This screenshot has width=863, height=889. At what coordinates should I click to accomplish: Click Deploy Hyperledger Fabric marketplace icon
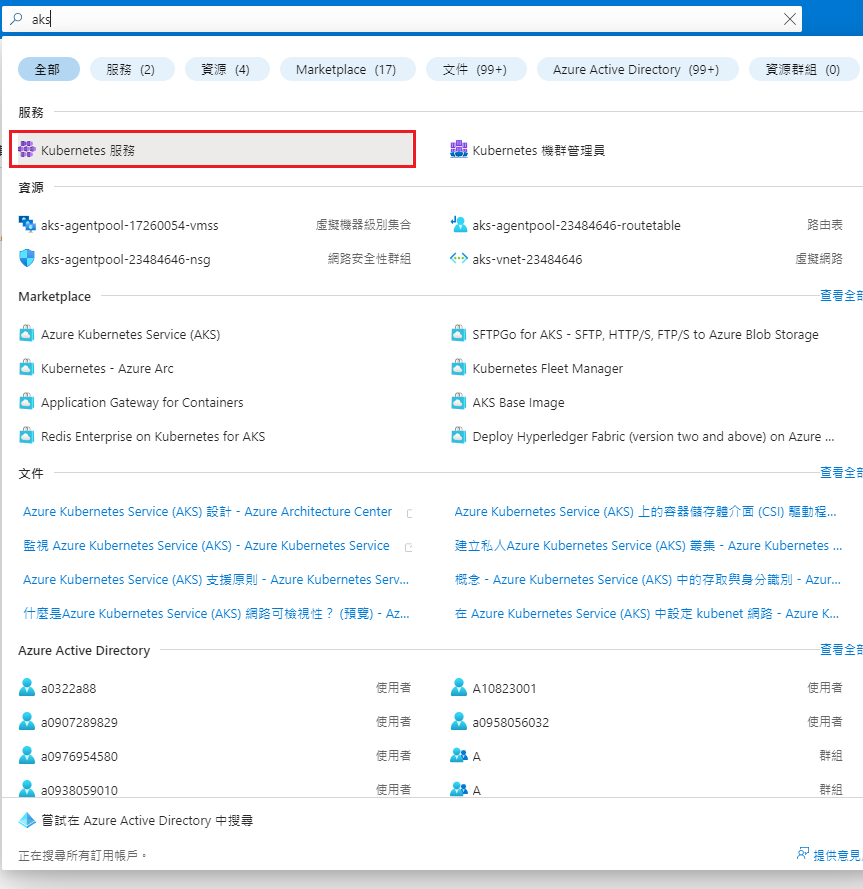coord(458,435)
